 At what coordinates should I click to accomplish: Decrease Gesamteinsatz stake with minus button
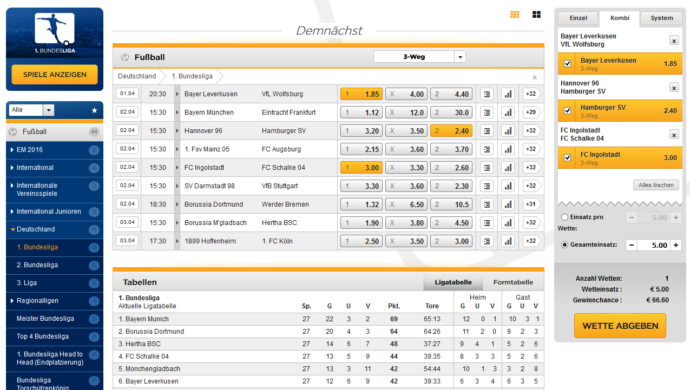coord(631,245)
